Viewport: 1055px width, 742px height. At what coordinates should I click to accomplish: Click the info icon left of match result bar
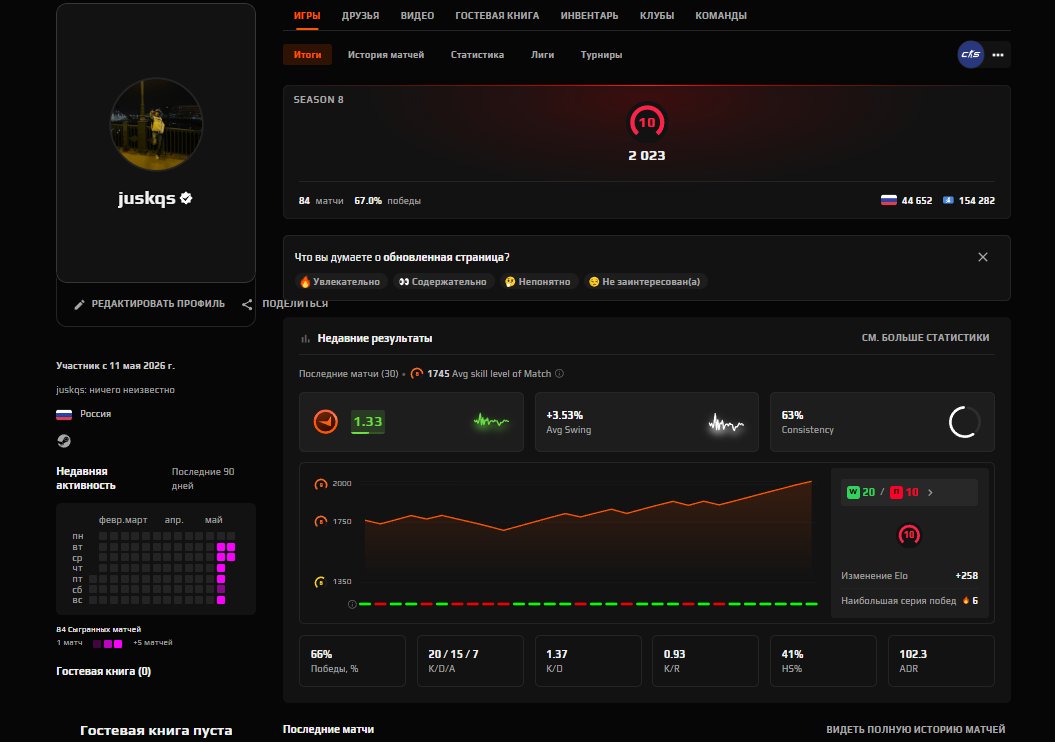click(352, 604)
